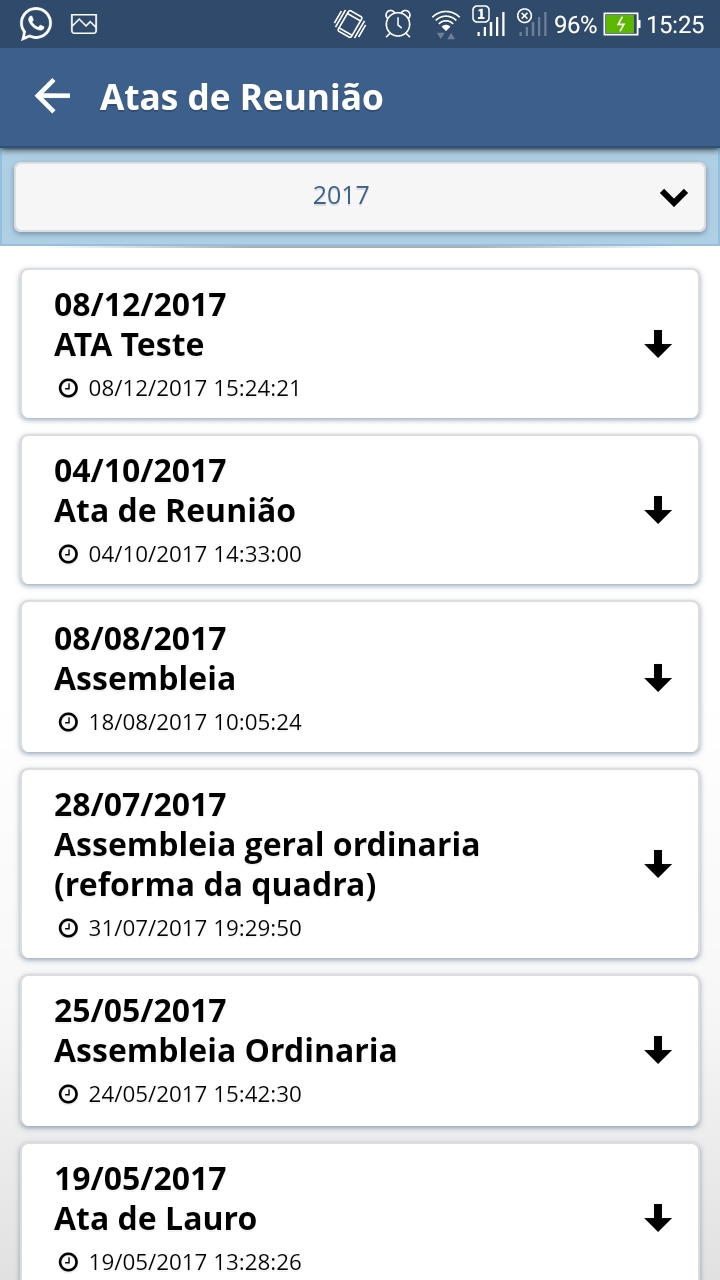Tap the Assembleia Ordinaria 25/05/2017 title
The width and height of the screenshot is (720, 1280).
click(225, 1051)
